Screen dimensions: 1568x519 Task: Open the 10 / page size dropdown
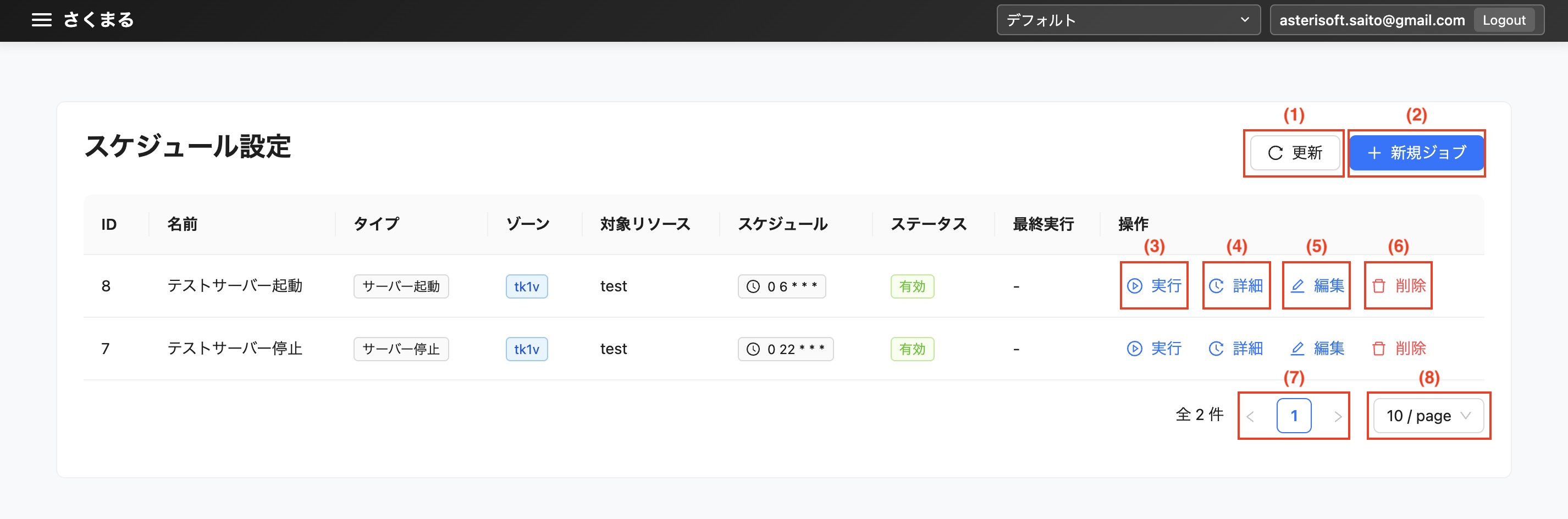1428,416
